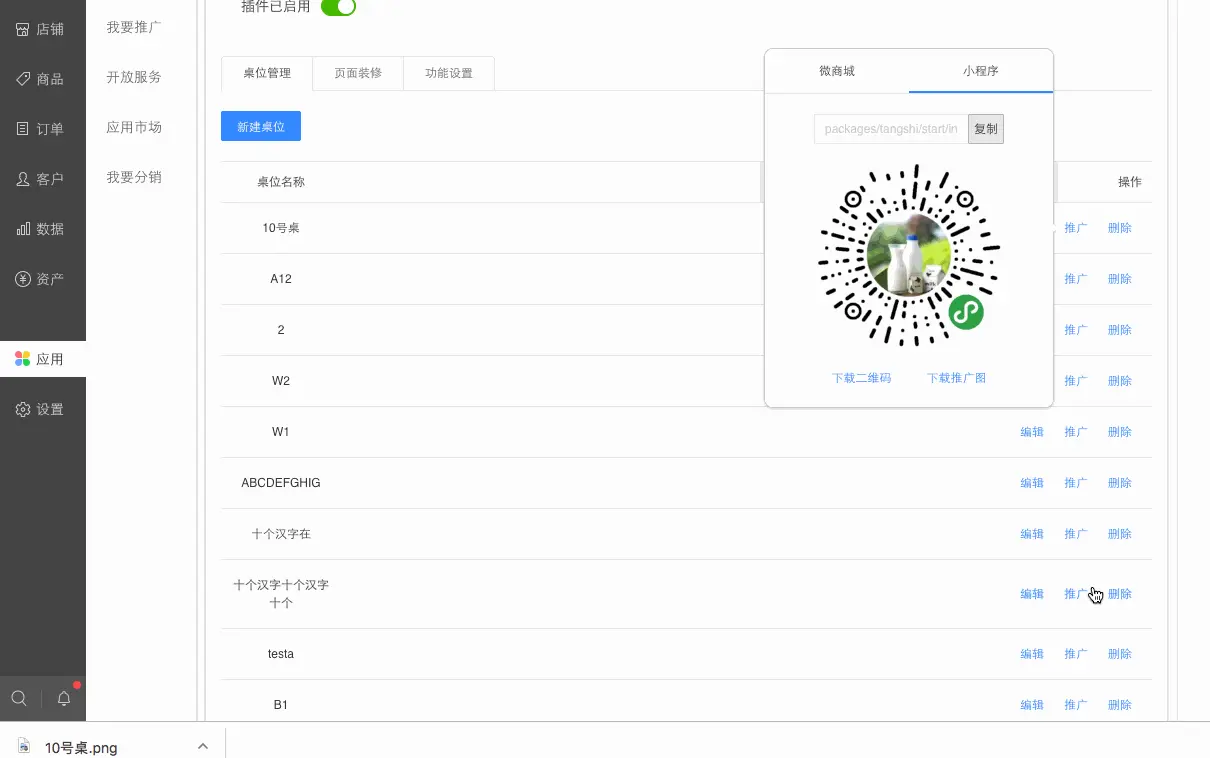Click 删除 for the W2 row
The height and width of the screenshot is (758, 1210).
[1120, 381]
